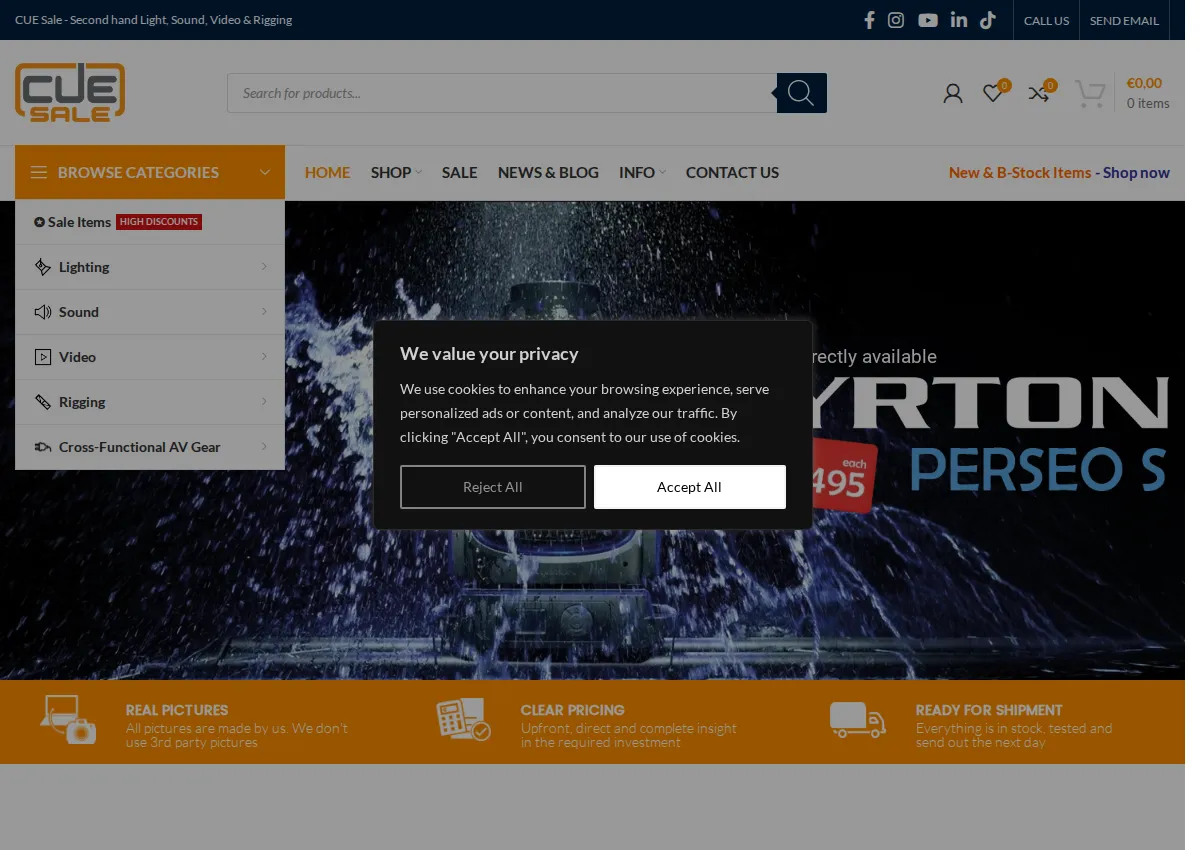This screenshot has width=1200, height=850.
Task: Click the Ready for Shipment truck icon
Action: click(x=858, y=719)
